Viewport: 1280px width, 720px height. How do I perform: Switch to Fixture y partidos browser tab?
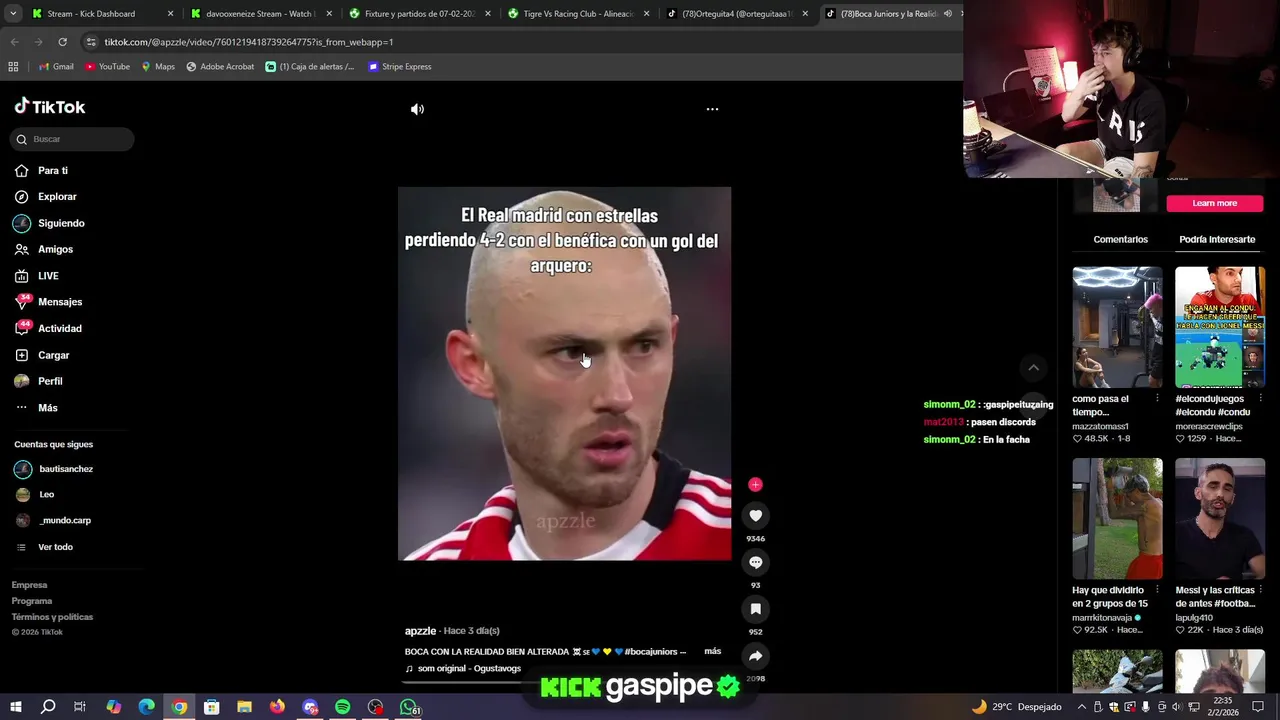tap(420, 14)
